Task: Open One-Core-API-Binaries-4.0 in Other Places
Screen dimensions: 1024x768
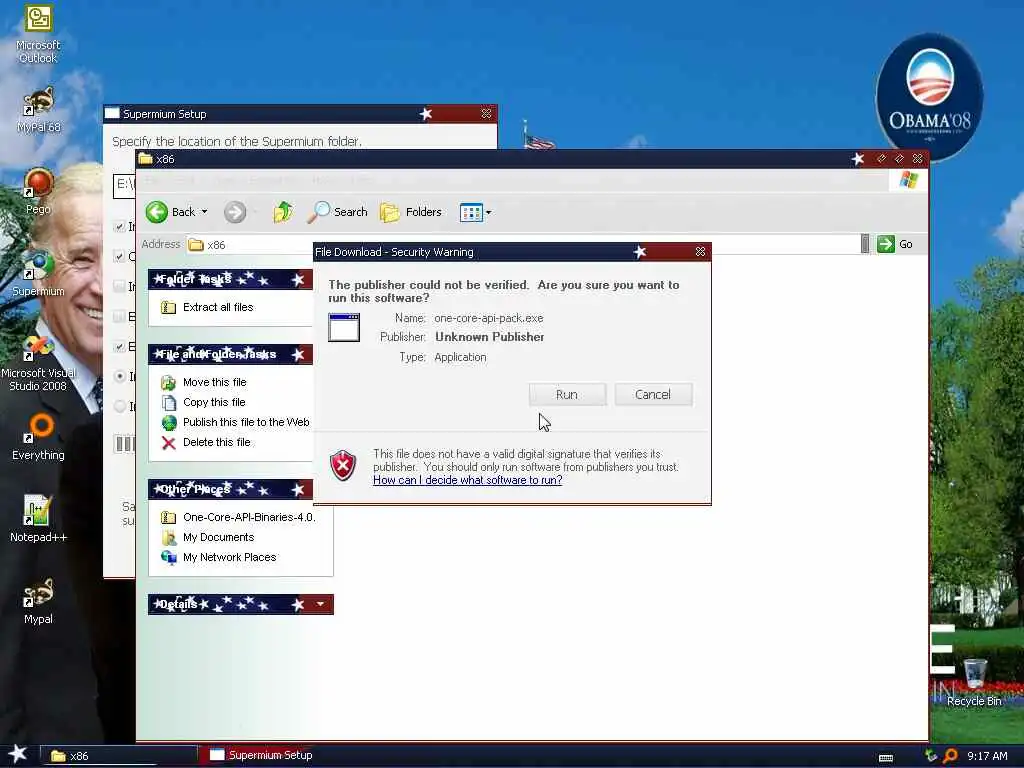Action: [249, 517]
